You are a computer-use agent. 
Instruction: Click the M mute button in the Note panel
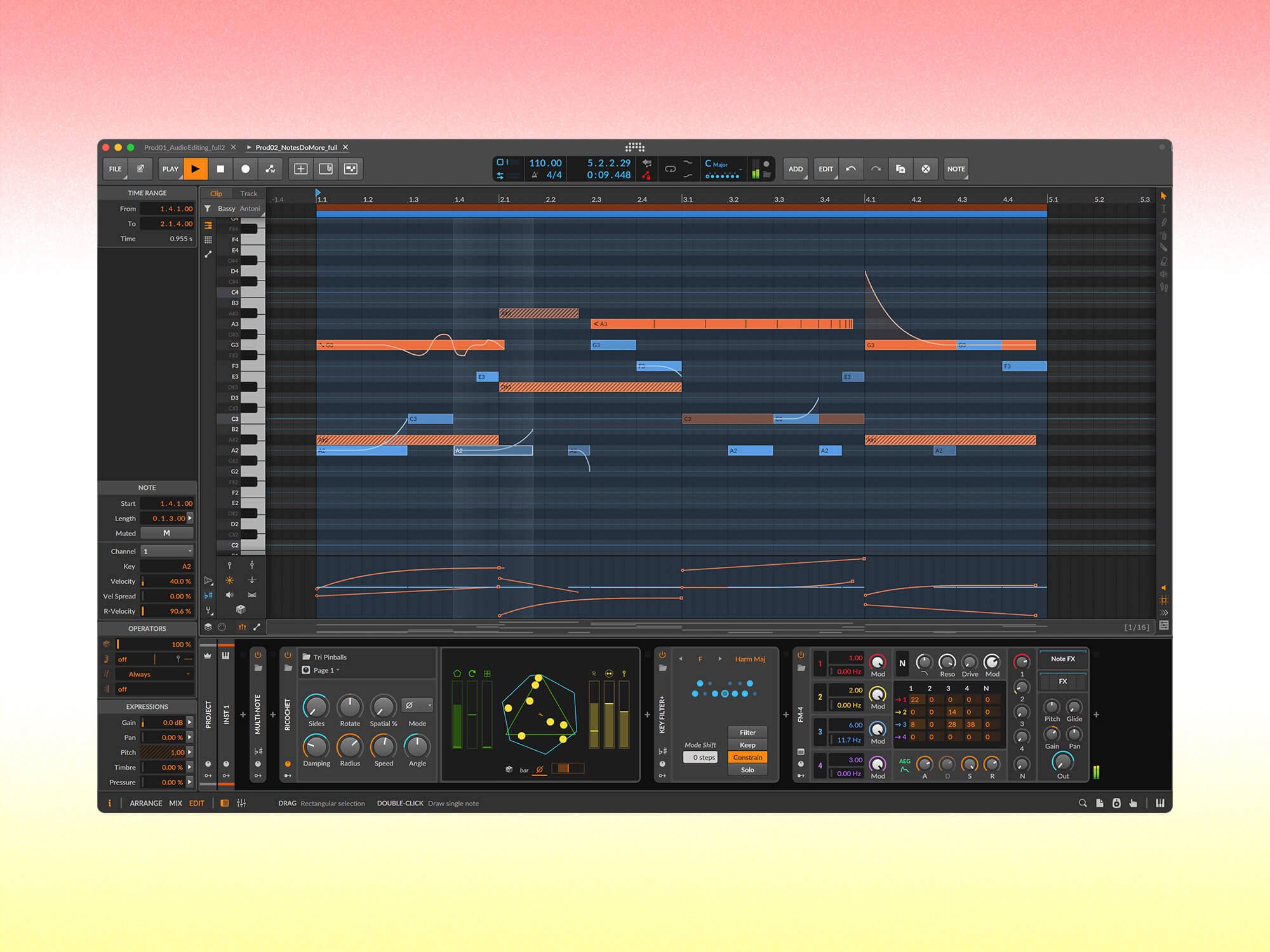pos(167,532)
